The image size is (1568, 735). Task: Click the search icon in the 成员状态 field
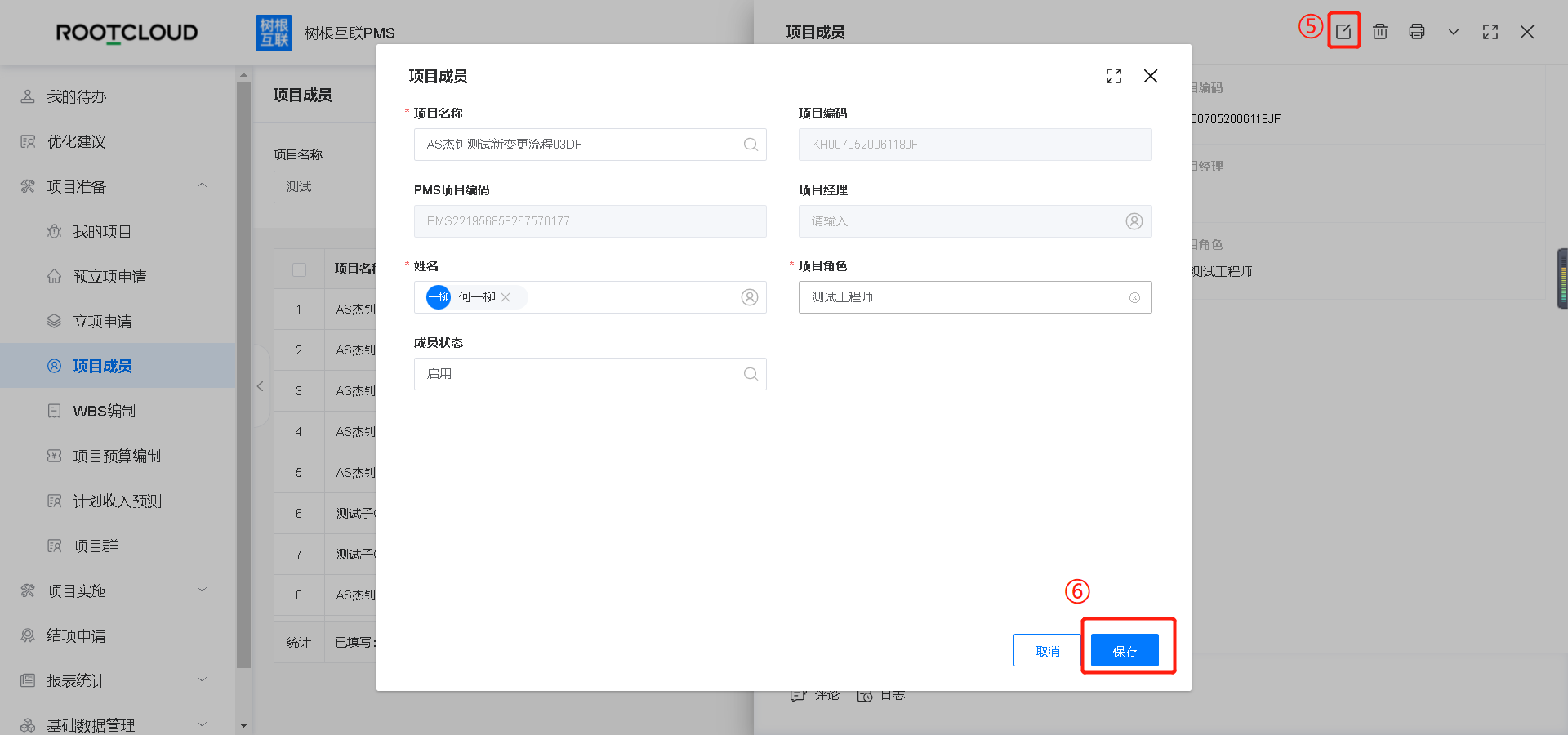coord(751,374)
